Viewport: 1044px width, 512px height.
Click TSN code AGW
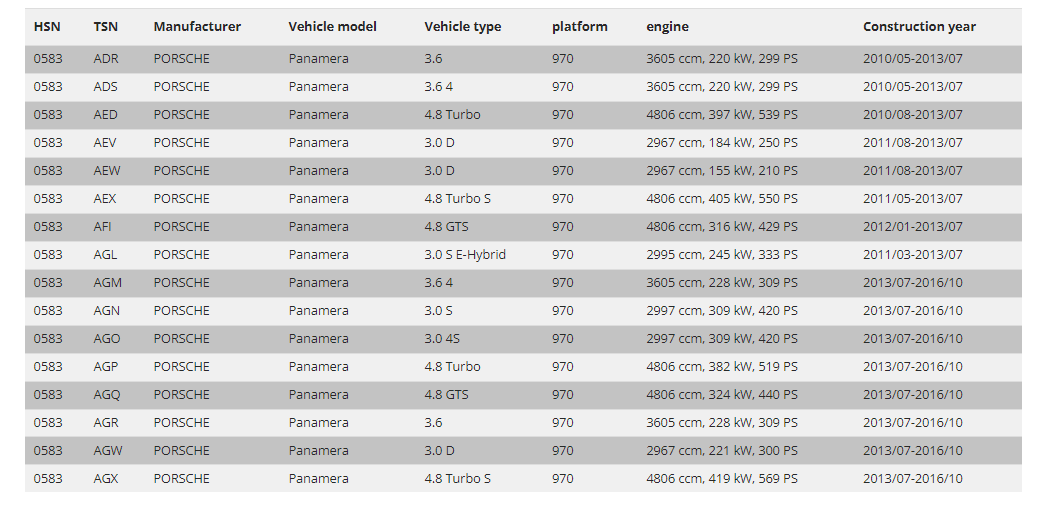[108, 450]
